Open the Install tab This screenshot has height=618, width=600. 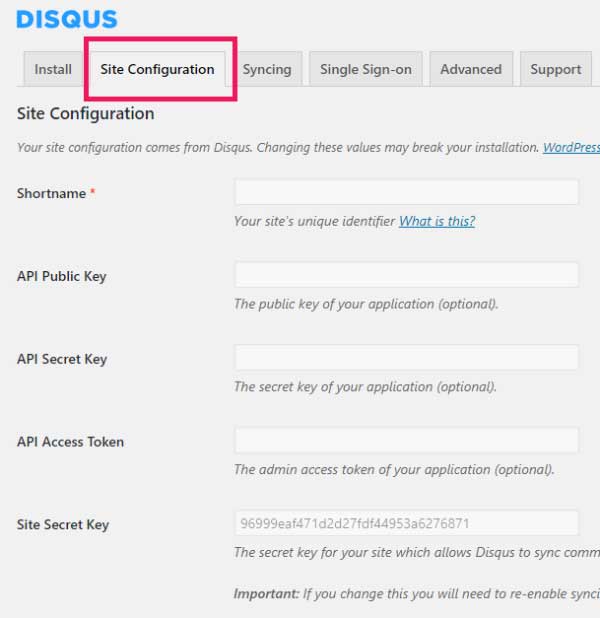tap(53, 69)
